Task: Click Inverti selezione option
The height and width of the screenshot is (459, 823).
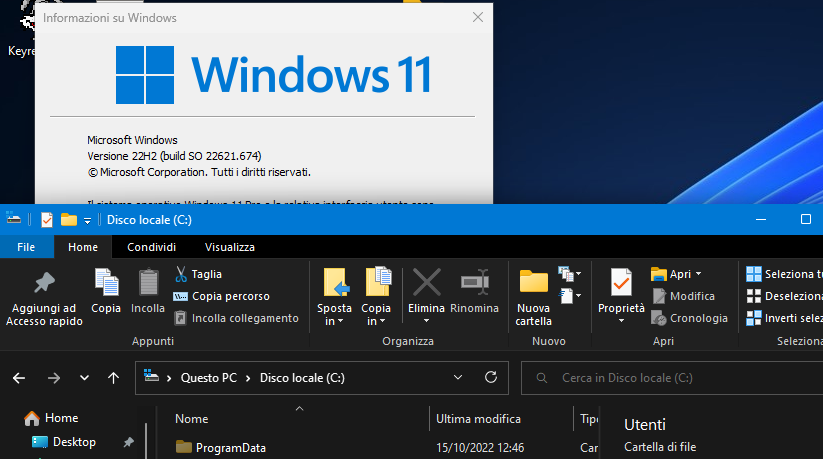Action: click(x=784, y=318)
